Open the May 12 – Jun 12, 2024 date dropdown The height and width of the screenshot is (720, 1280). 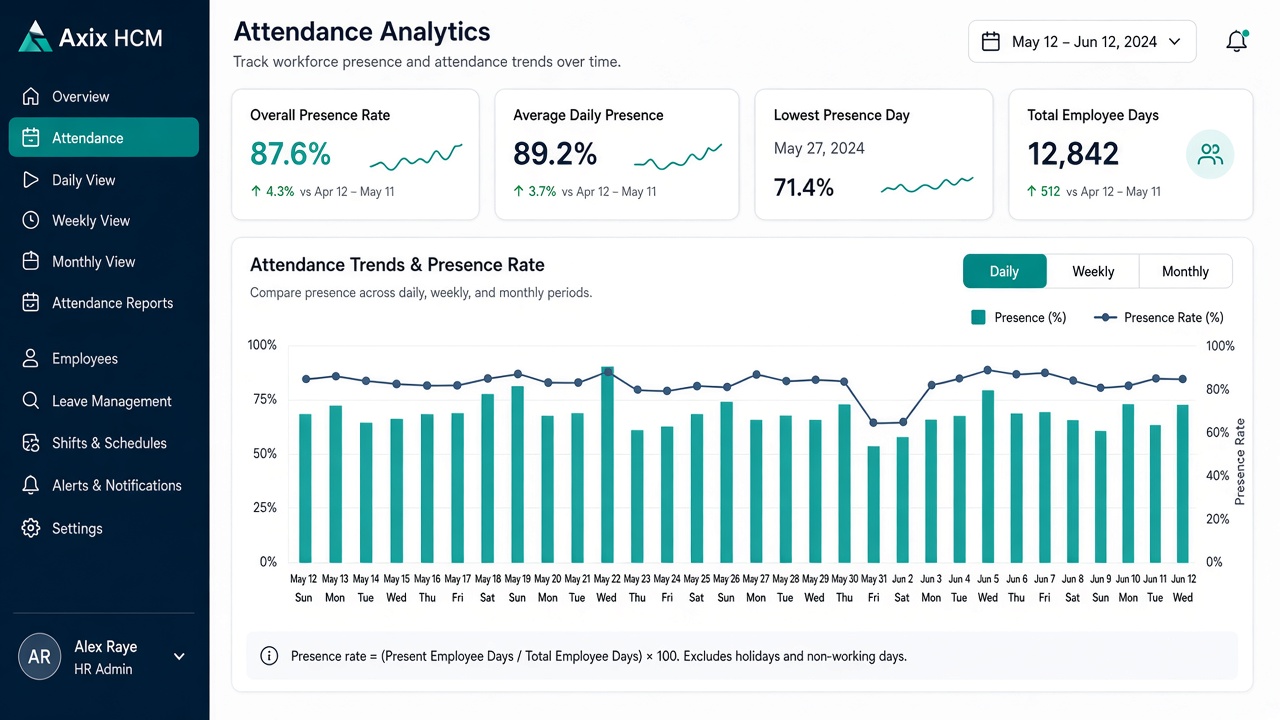(x=1082, y=42)
